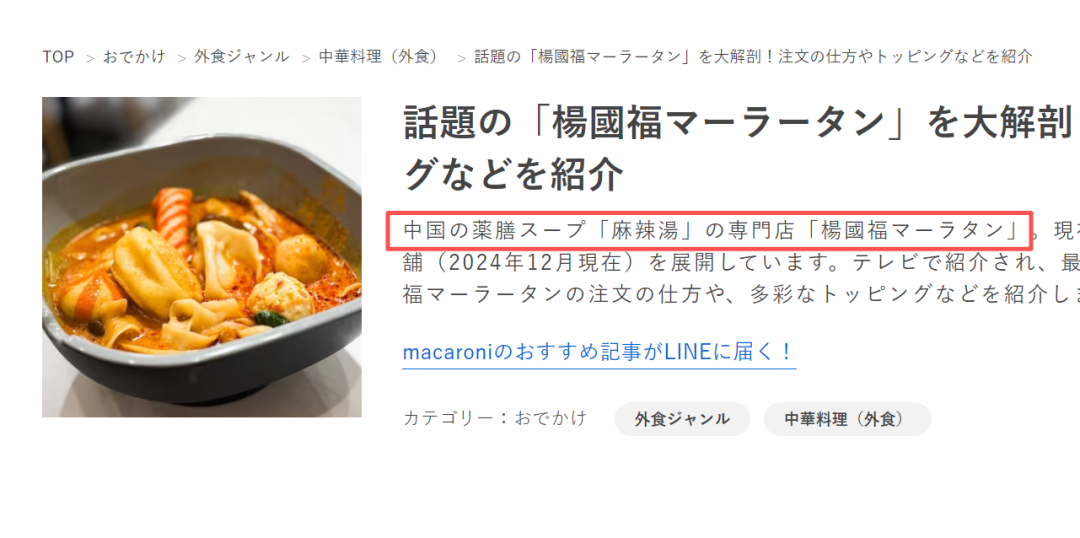The height and width of the screenshot is (538, 1080).
Task: Click arrow separator after TOP breadcrumb
Action: (90, 58)
